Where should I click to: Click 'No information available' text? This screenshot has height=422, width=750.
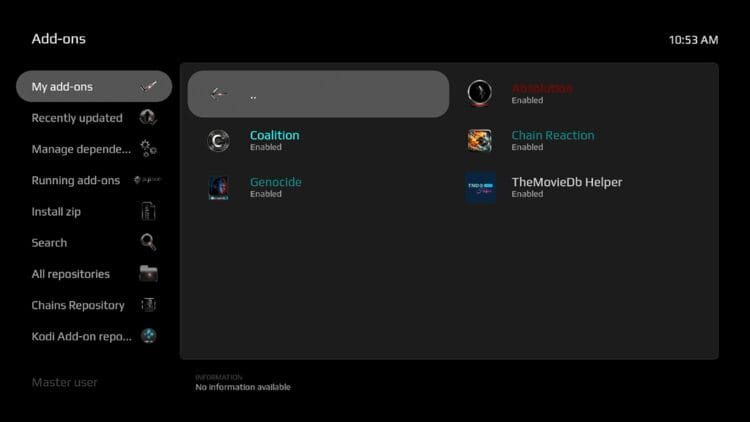point(243,387)
